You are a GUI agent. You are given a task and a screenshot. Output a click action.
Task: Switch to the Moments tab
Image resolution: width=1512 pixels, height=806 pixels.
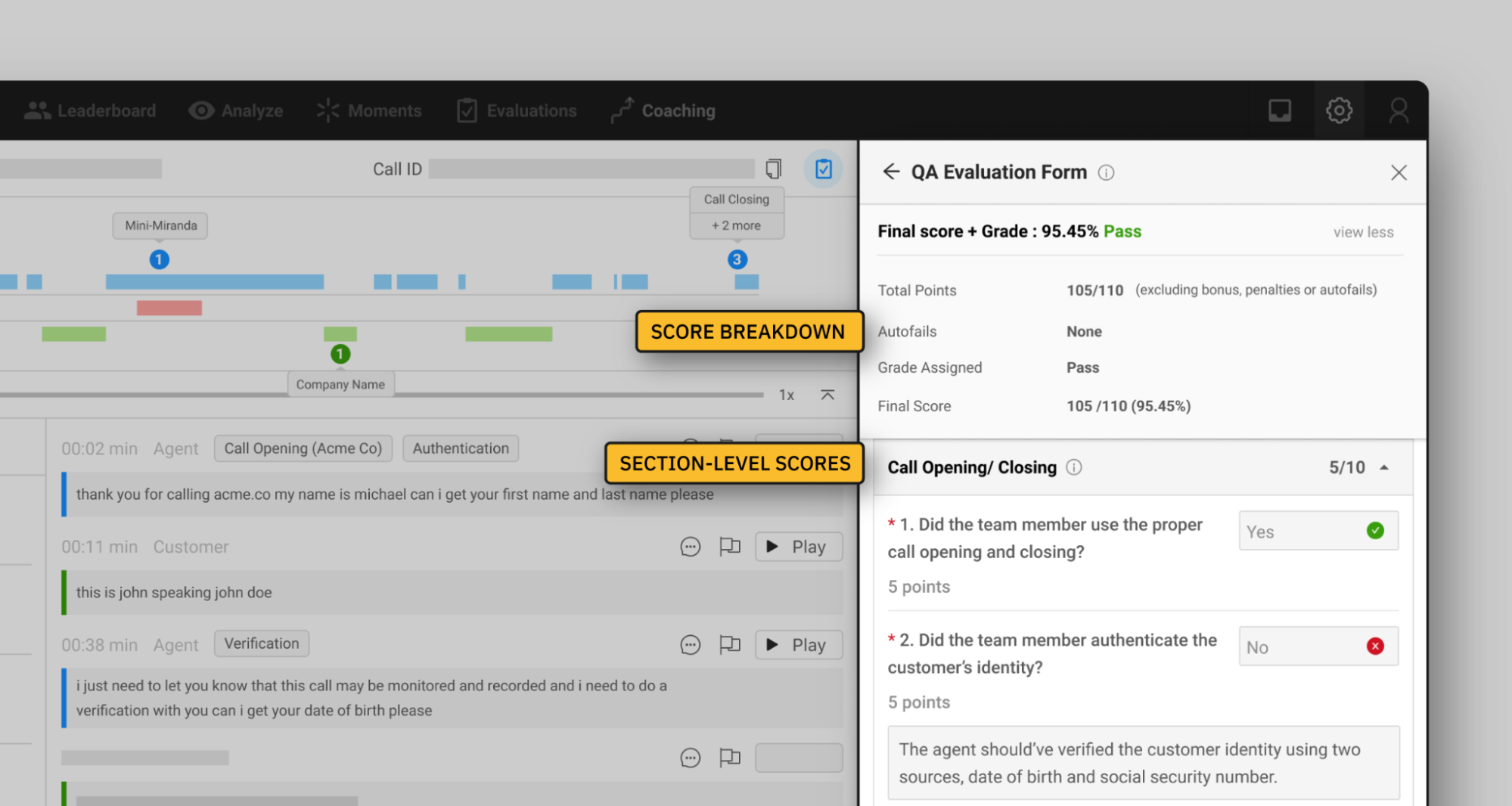click(x=370, y=110)
